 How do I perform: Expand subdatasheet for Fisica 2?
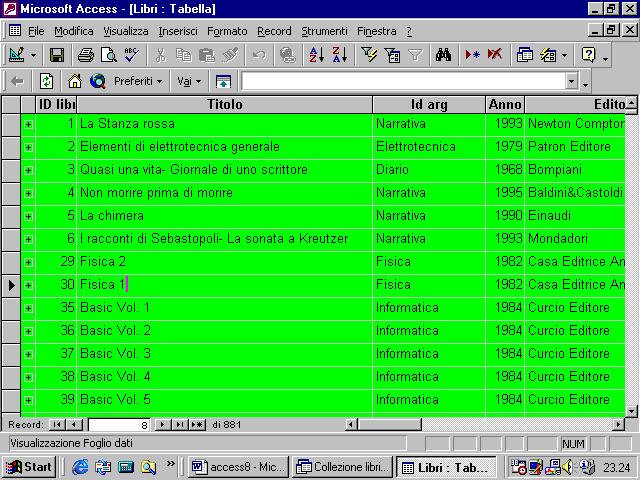[x=28, y=262]
